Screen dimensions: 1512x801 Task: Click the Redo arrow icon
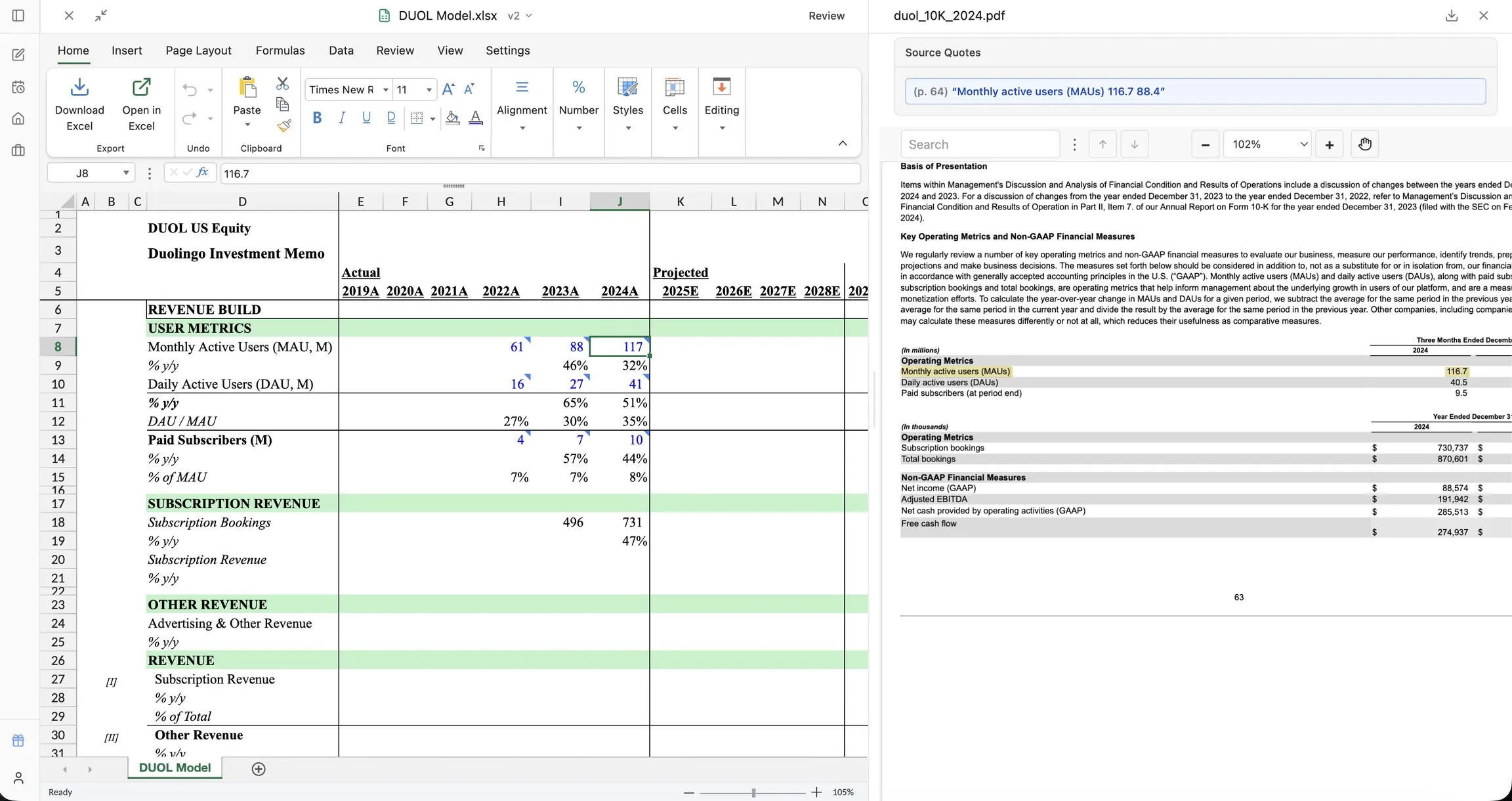pos(190,118)
